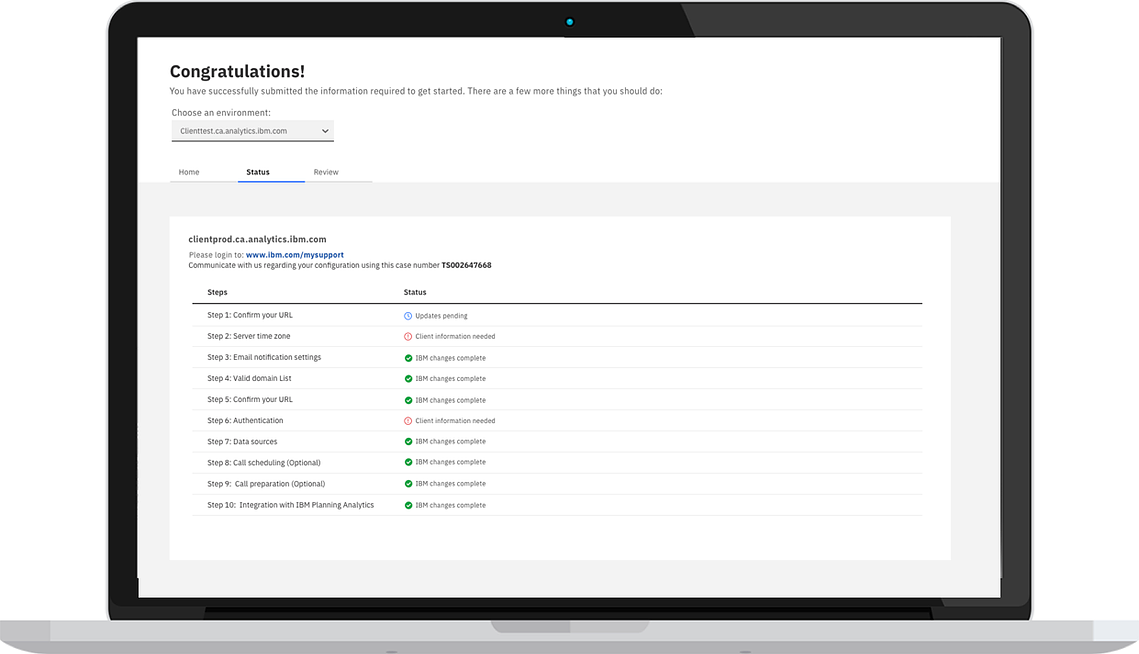Click case number TS002647668
This screenshot has height=654, width=1139.
(x=466, y=265)
